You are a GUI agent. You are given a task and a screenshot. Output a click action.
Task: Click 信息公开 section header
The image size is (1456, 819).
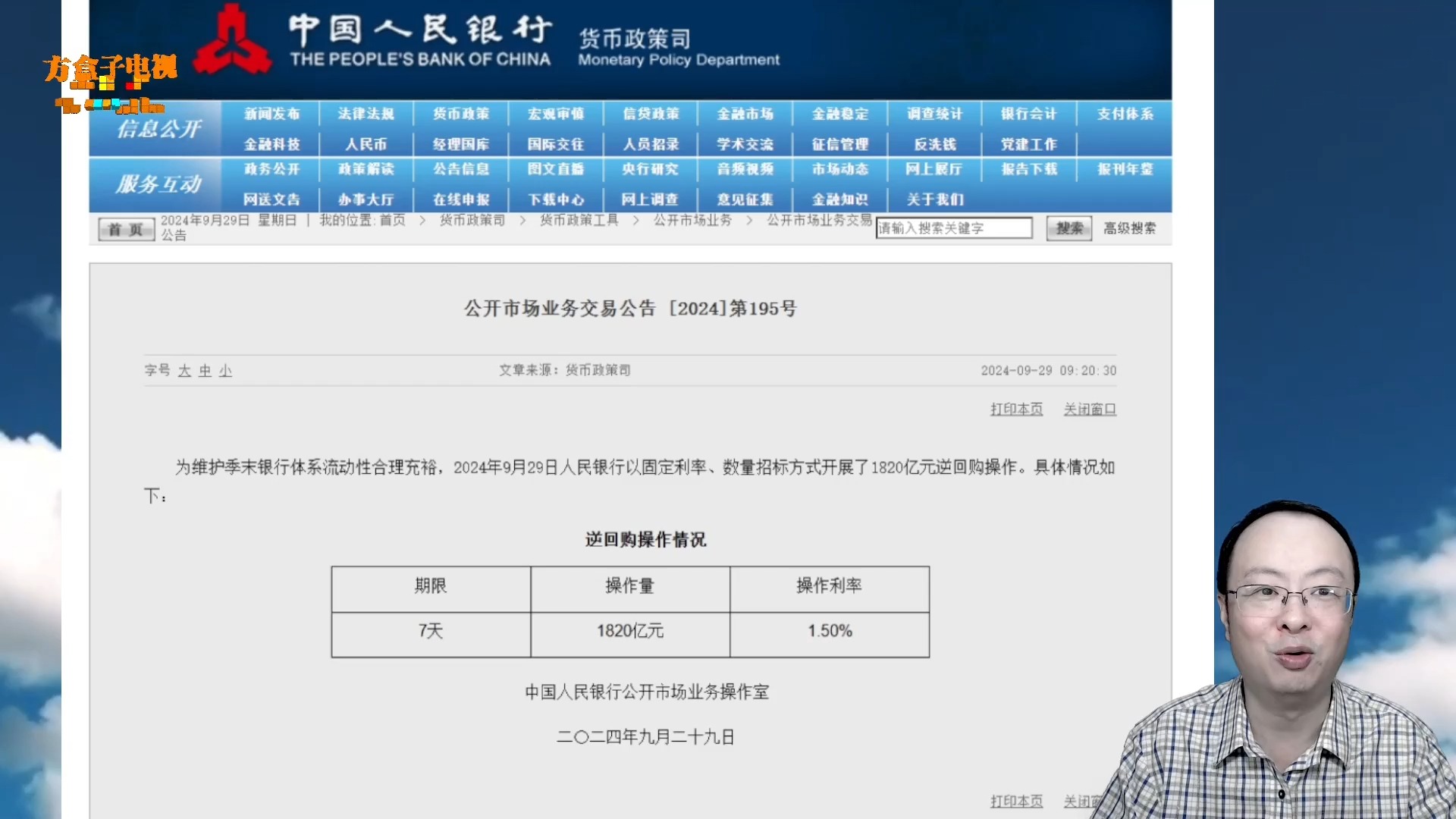(159, 129)
